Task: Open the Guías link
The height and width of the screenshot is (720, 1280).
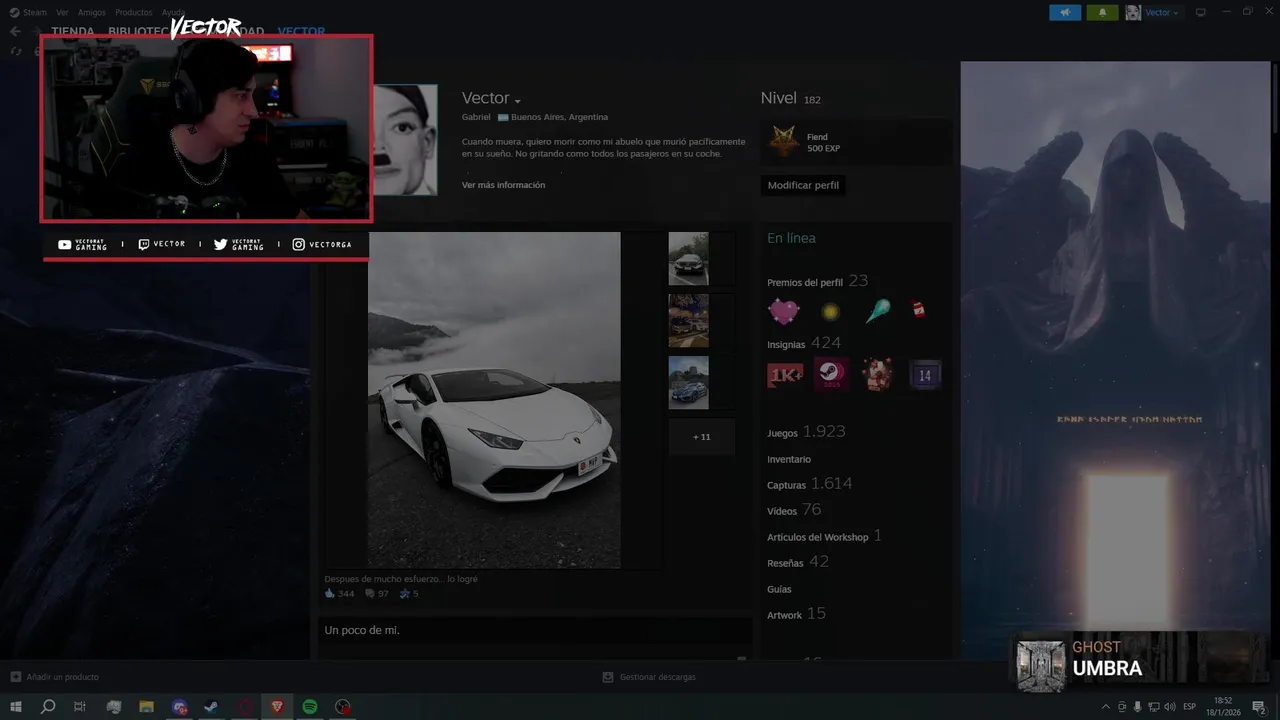Action: point(779,589)
